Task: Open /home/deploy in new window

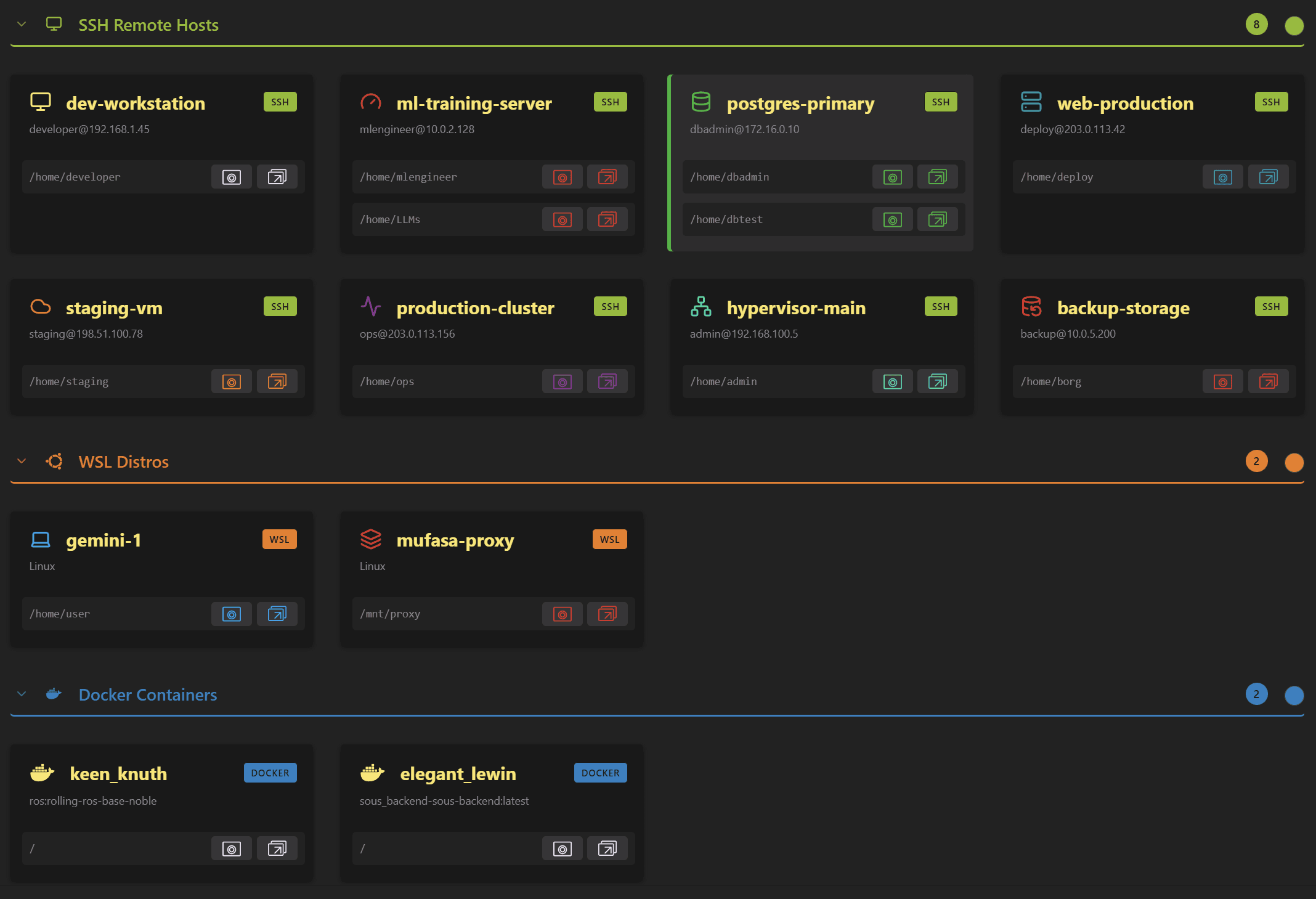Action: coord(1269,177)
